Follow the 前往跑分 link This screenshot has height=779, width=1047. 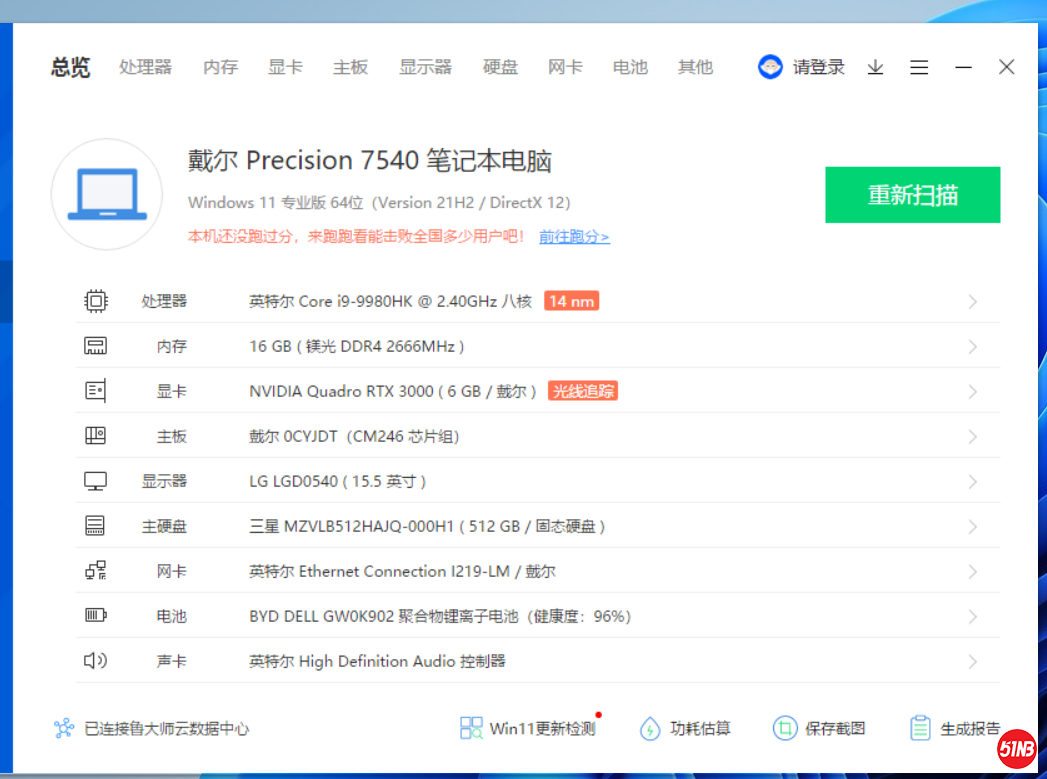tap(574, 237)
